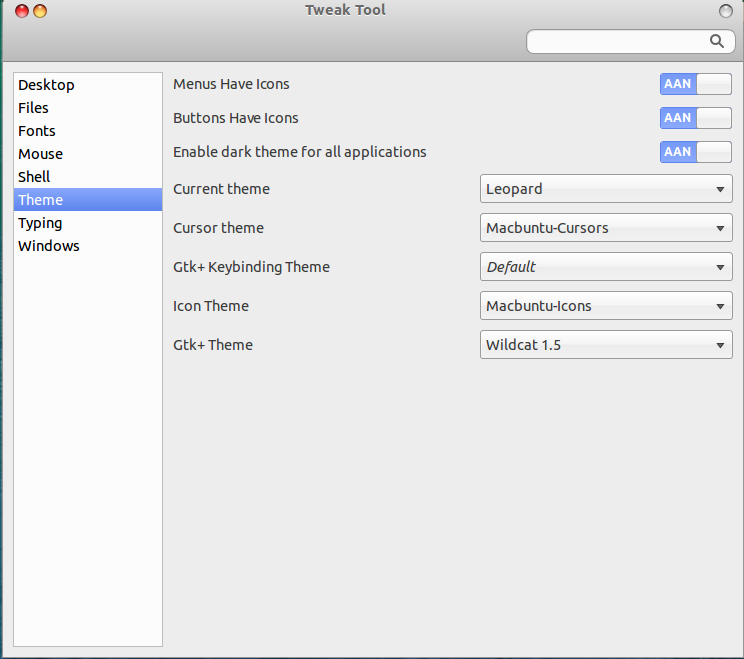Expand the Icon Theme dropdown

(x=606, y=306)
